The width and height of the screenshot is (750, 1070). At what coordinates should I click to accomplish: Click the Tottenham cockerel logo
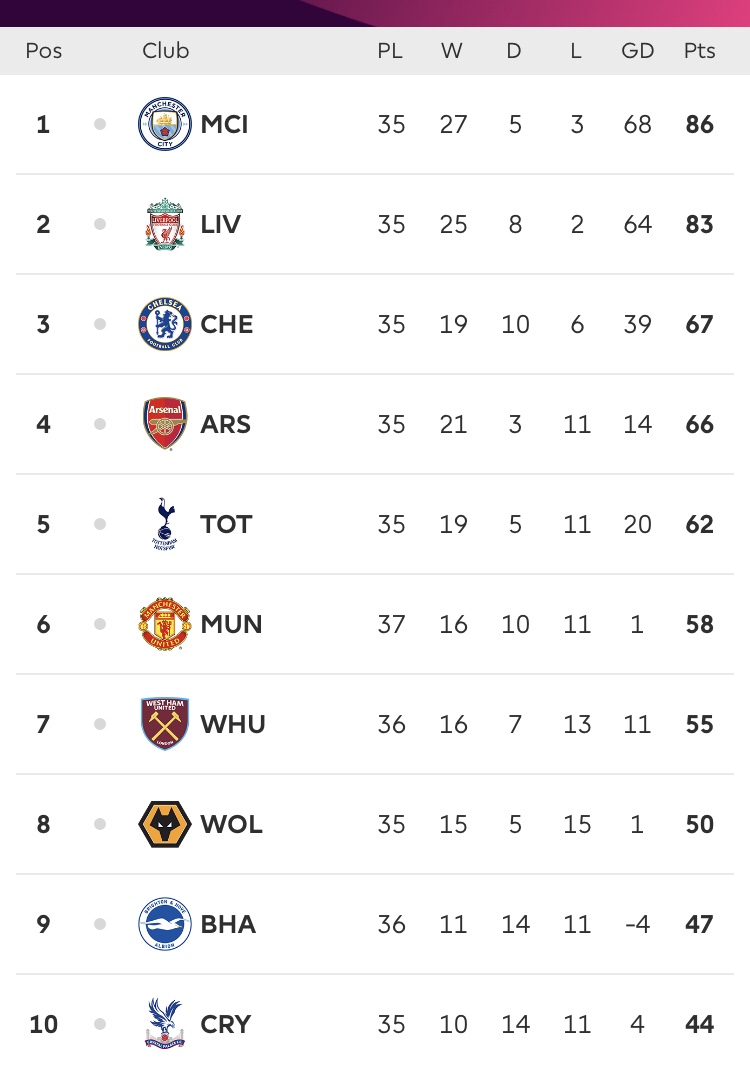point(164,524)
